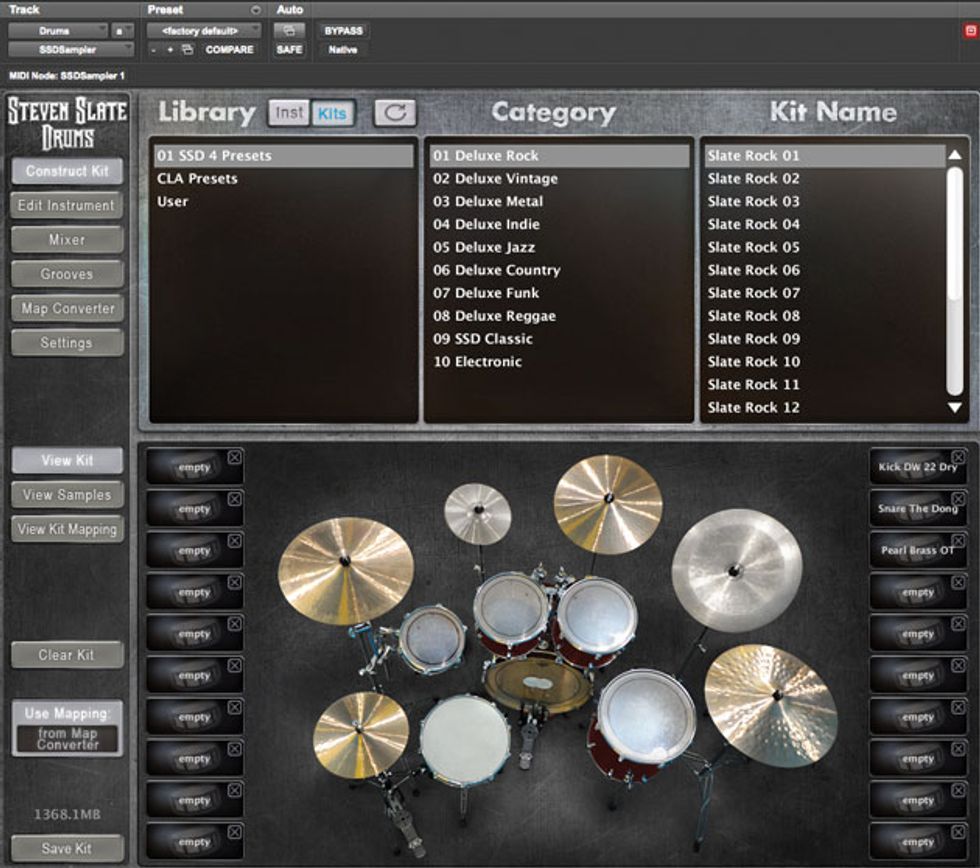Open the Settings page

coord(67,343)
